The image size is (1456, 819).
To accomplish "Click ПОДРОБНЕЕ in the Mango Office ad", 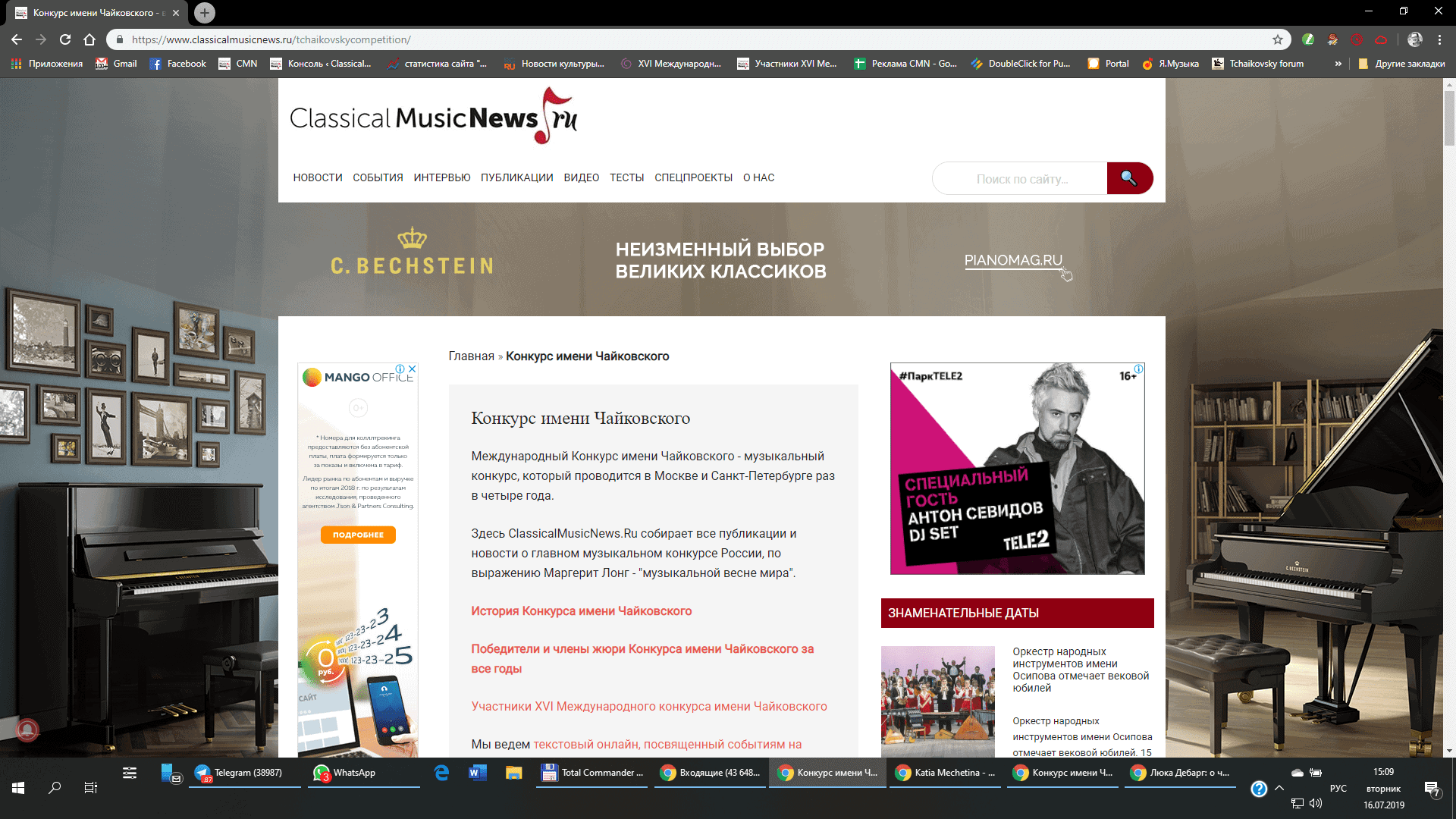I will [358, 535].
